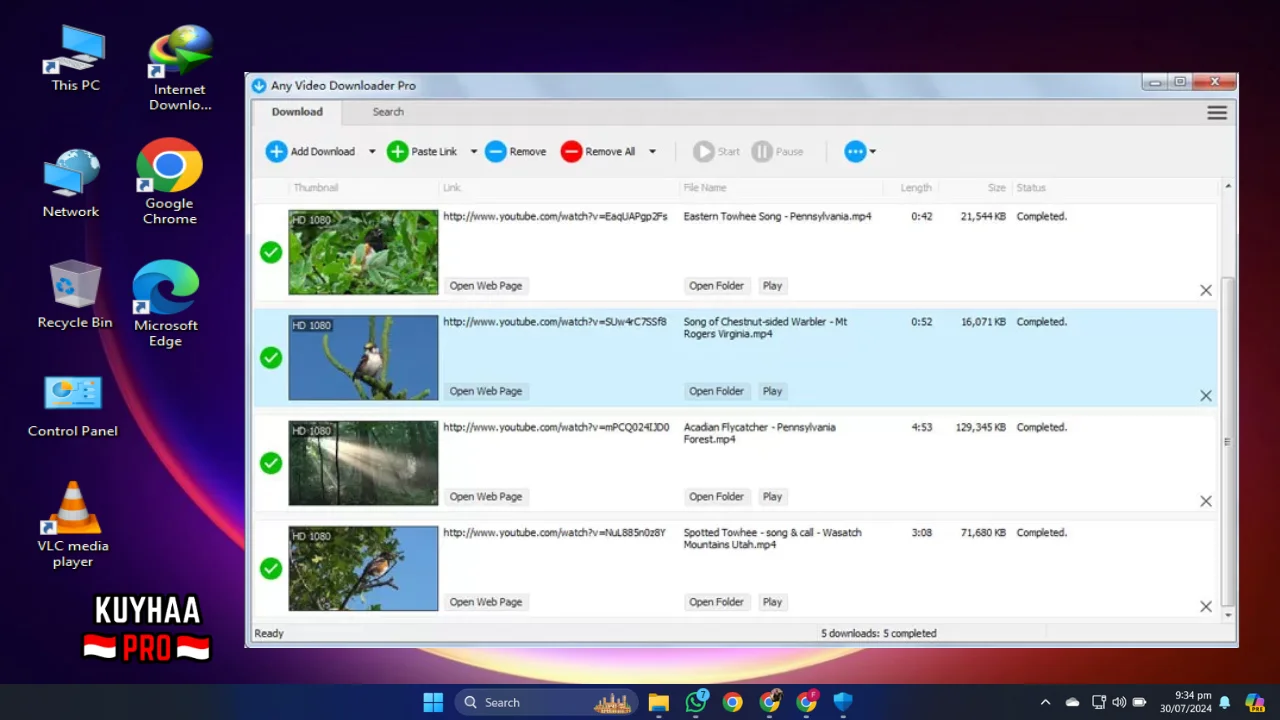The width and height of the screenshot is (1280, 720).
Task: Open Folder for Chestnut-sided Warbler video
Action: [716, 391]
